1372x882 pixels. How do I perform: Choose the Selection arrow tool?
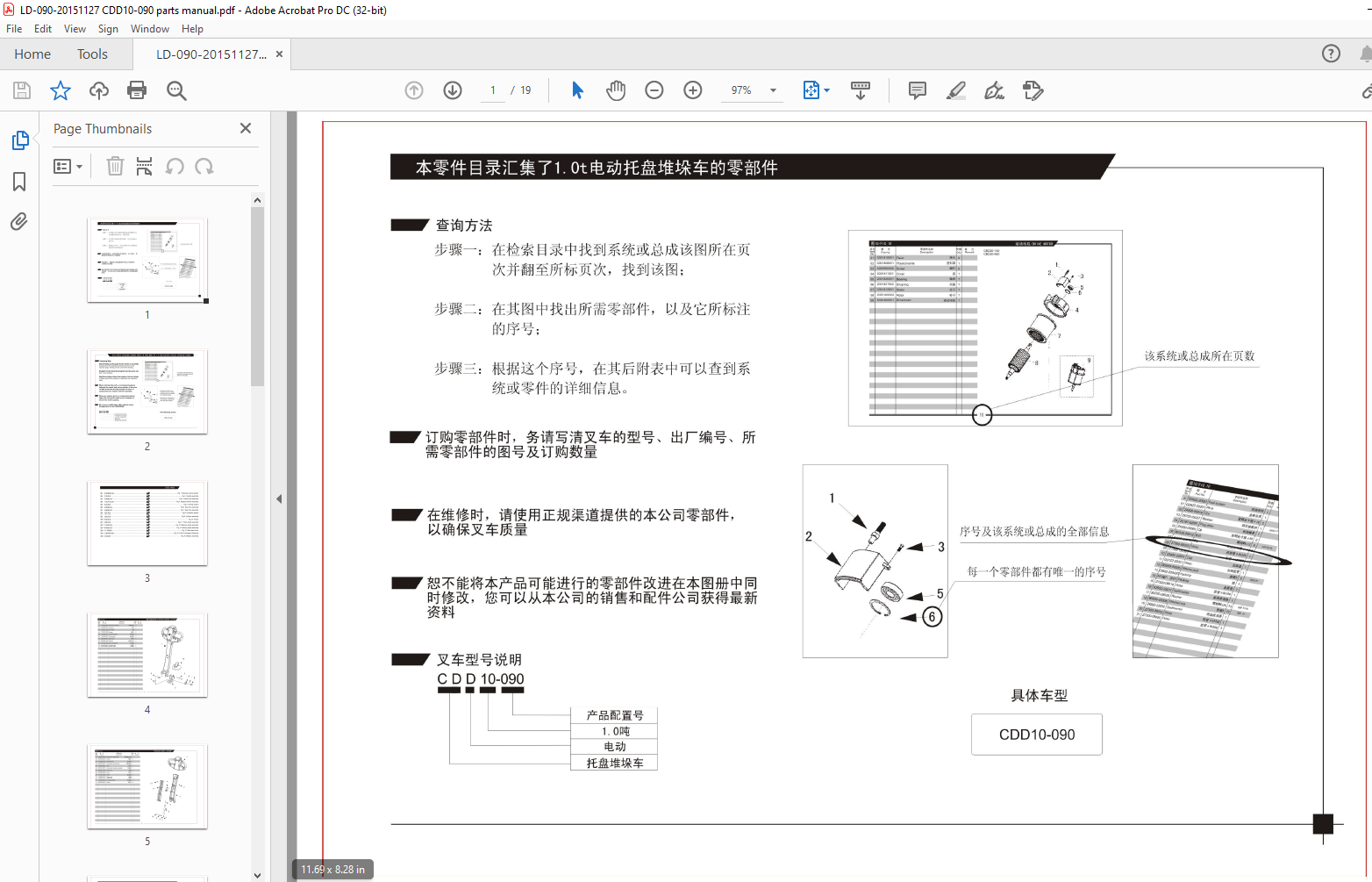coord(577,90)
